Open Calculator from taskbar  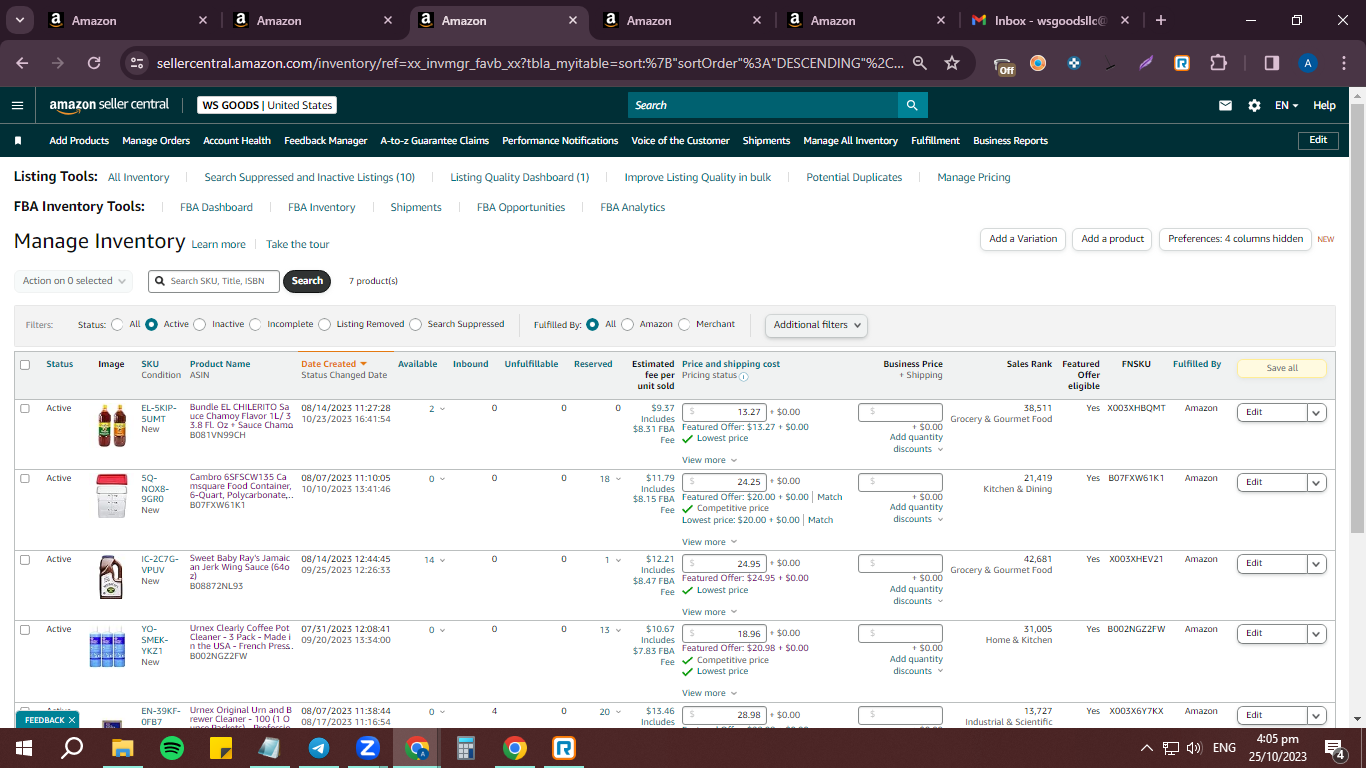[466, 748]
